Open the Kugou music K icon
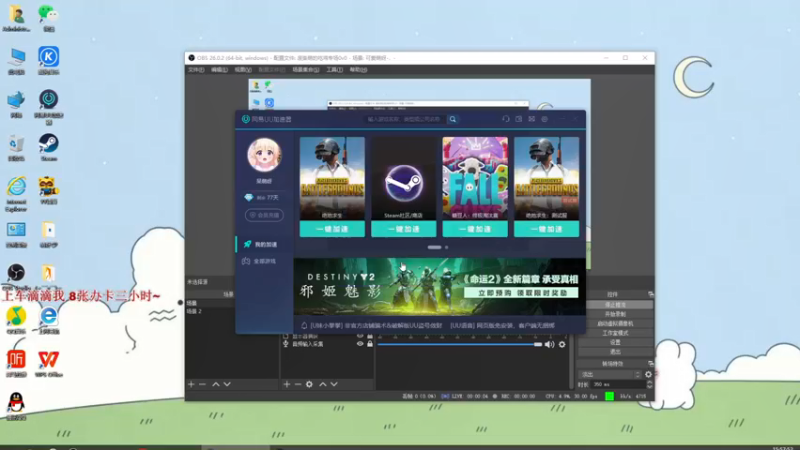The image size is (800, 450). coord(48,60)
